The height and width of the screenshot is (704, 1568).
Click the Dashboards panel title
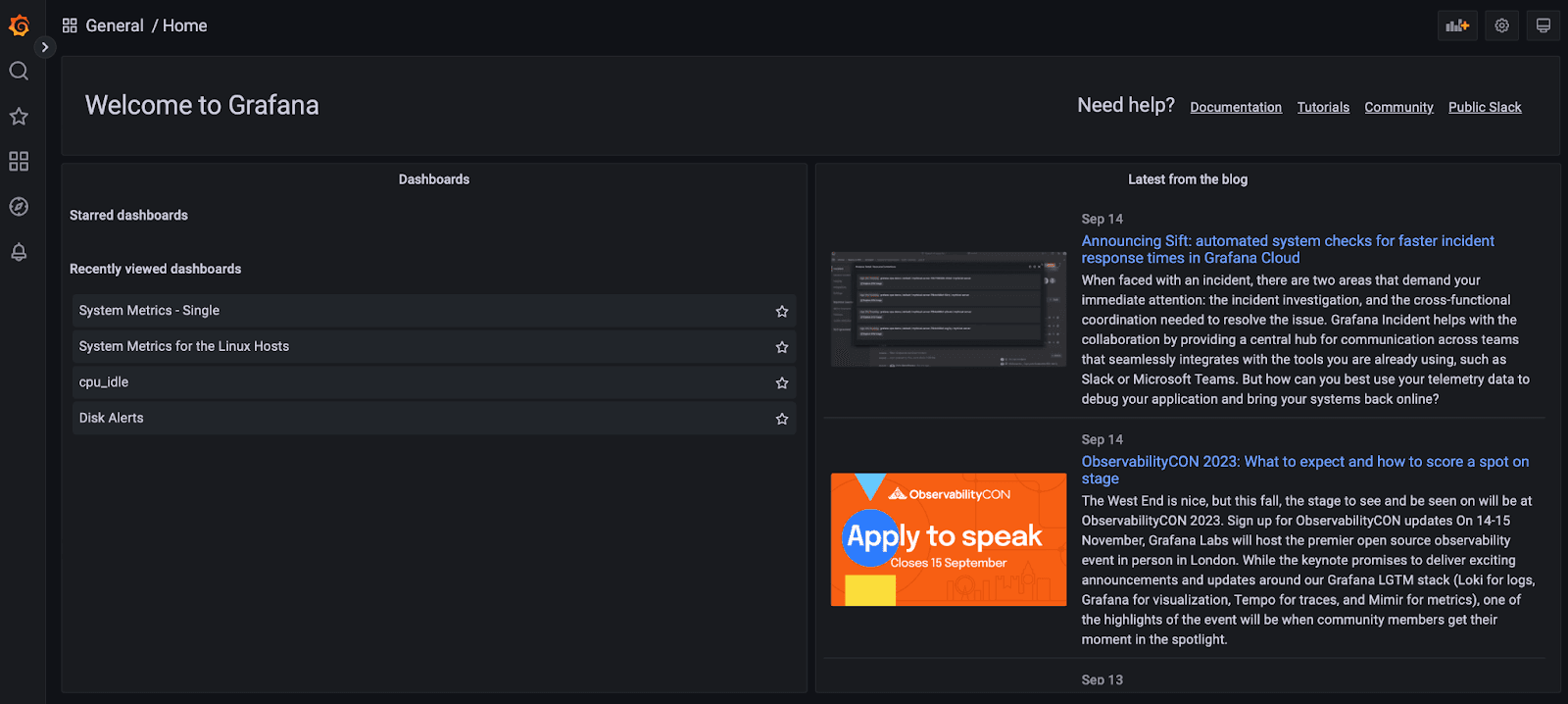click(x=434, y=179)
